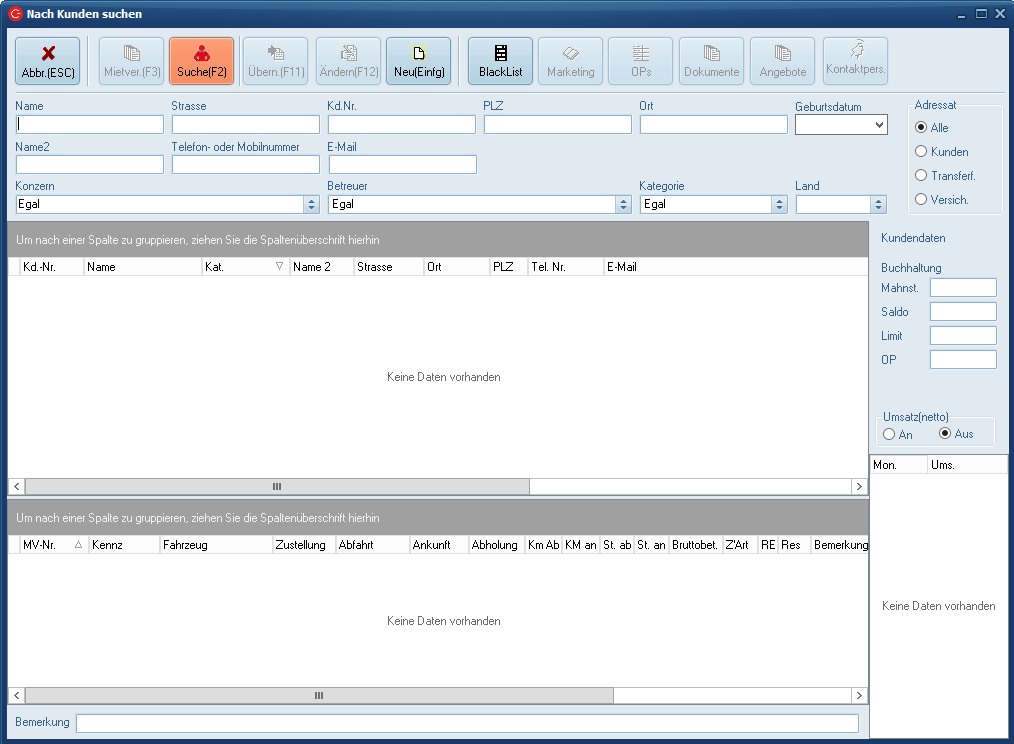Open the Dokumente toolbar button
The height and width of the screenshot is (744, 1014).
click(x=711, y=61)
